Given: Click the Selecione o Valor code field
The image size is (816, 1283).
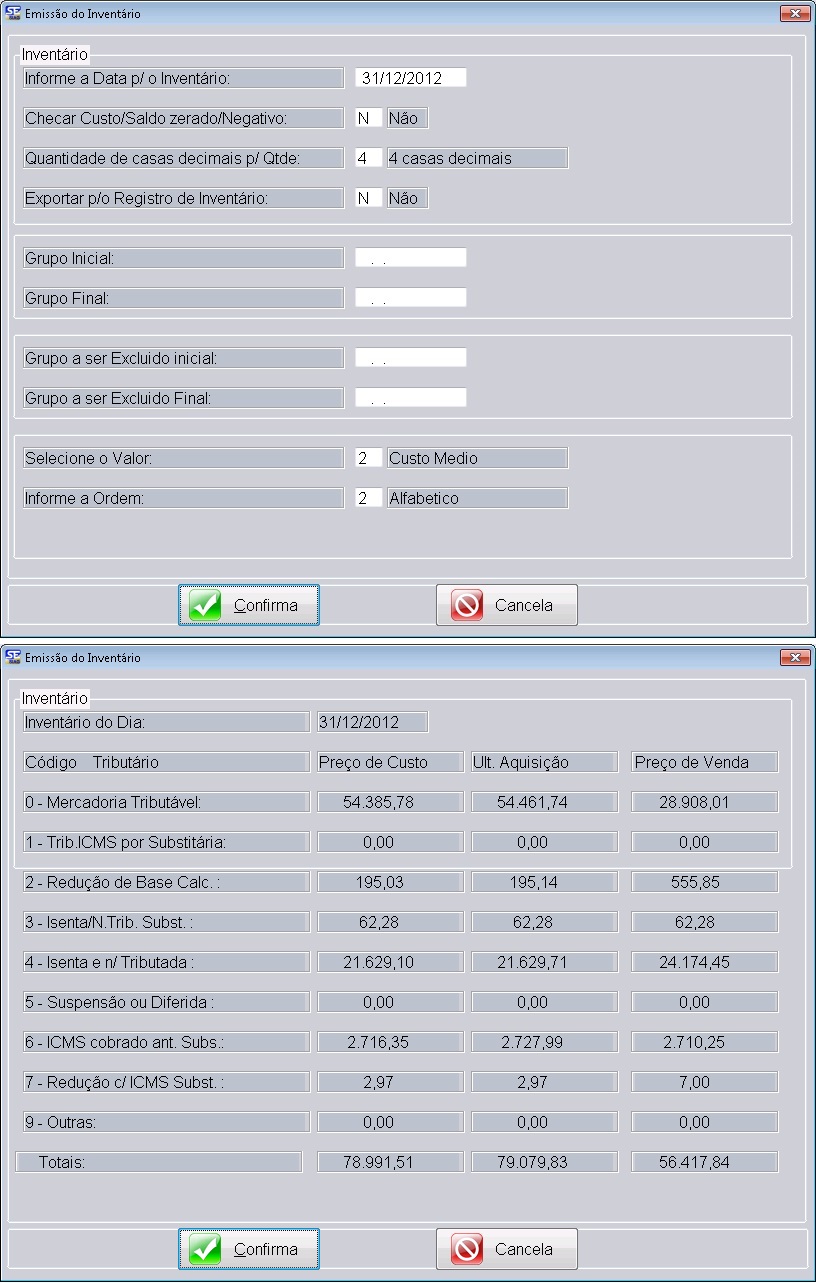Looking at the screenshot, I should [368, 458].
